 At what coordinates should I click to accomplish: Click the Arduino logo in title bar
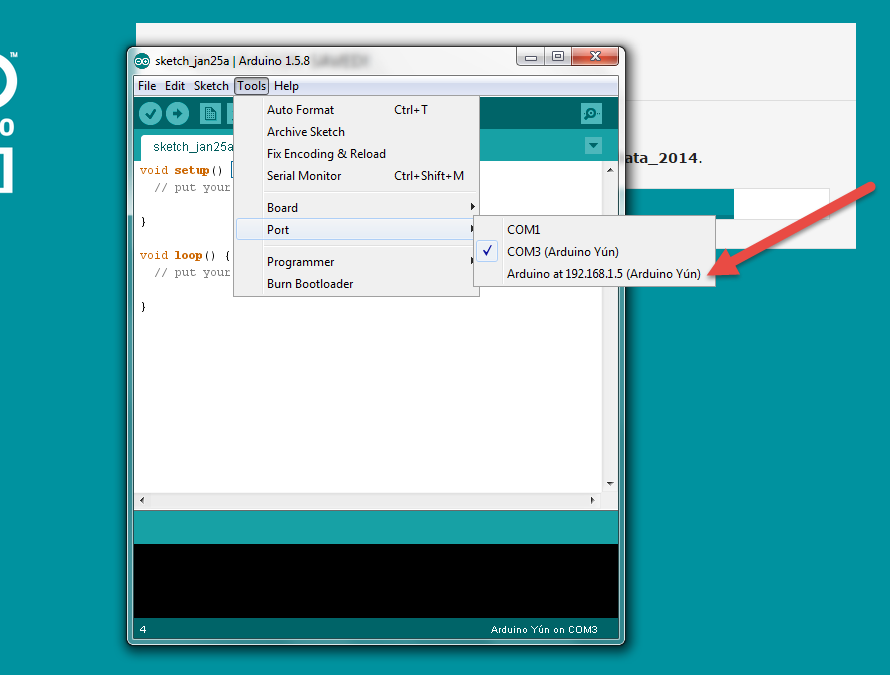tap(142, 61)
